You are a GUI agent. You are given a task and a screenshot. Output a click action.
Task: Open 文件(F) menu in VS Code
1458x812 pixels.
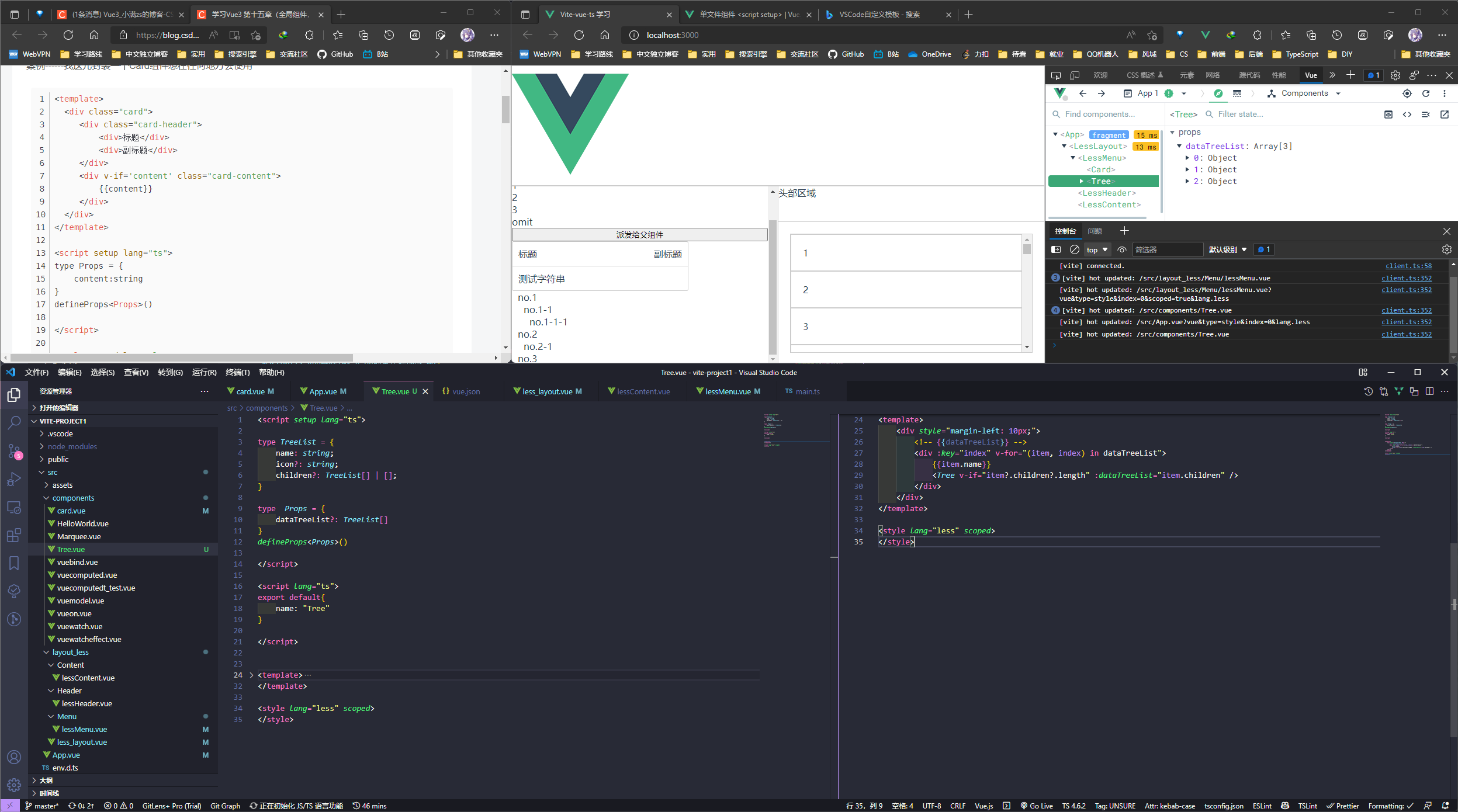tap(36, 372)
